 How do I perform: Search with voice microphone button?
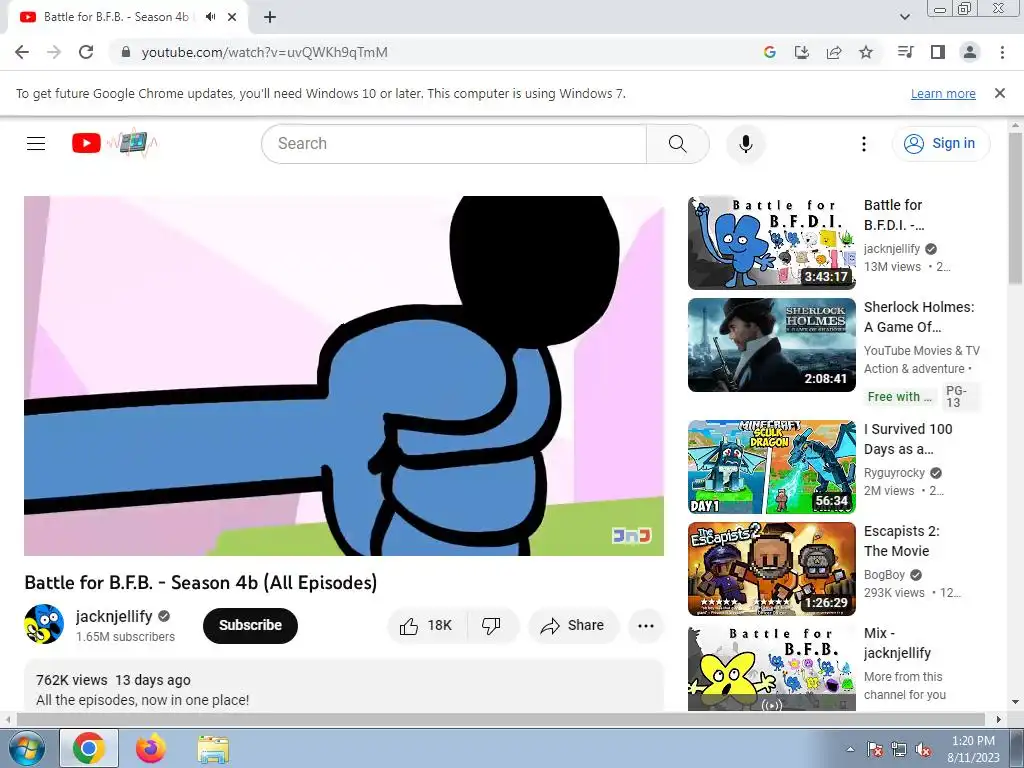(746, 144)
